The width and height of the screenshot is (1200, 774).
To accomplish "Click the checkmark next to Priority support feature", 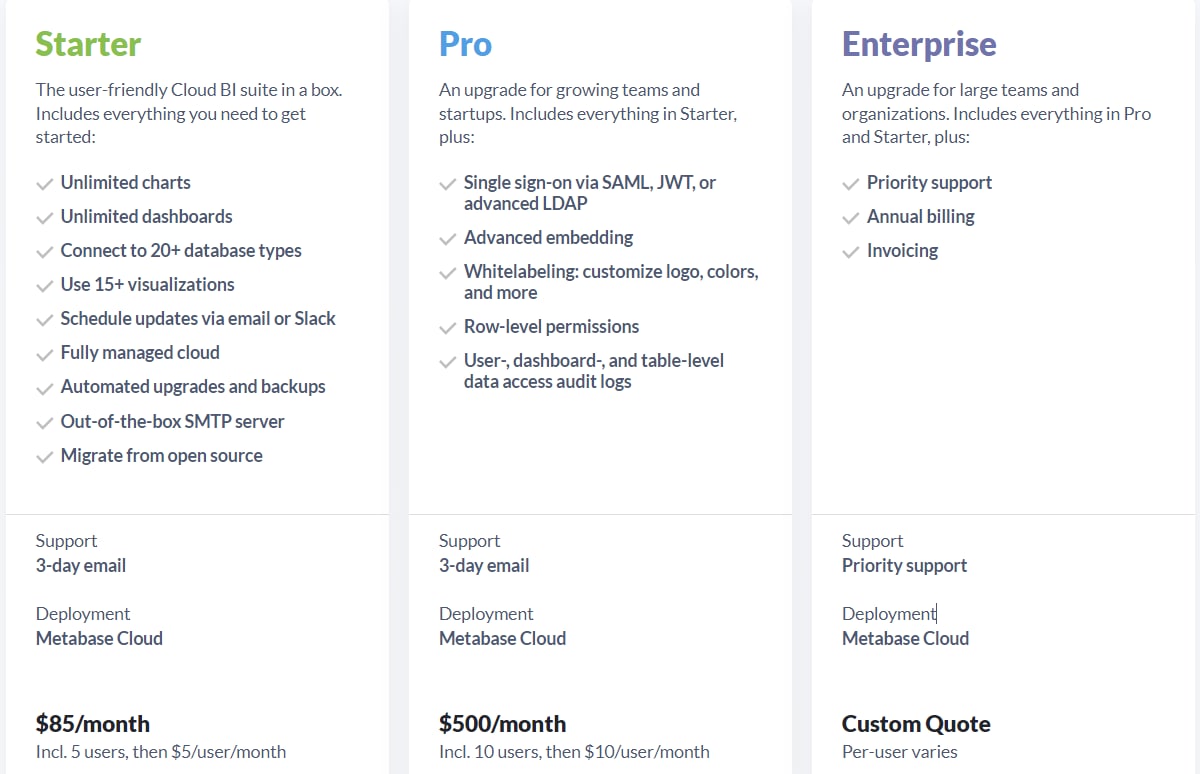I will click(850, 184).
